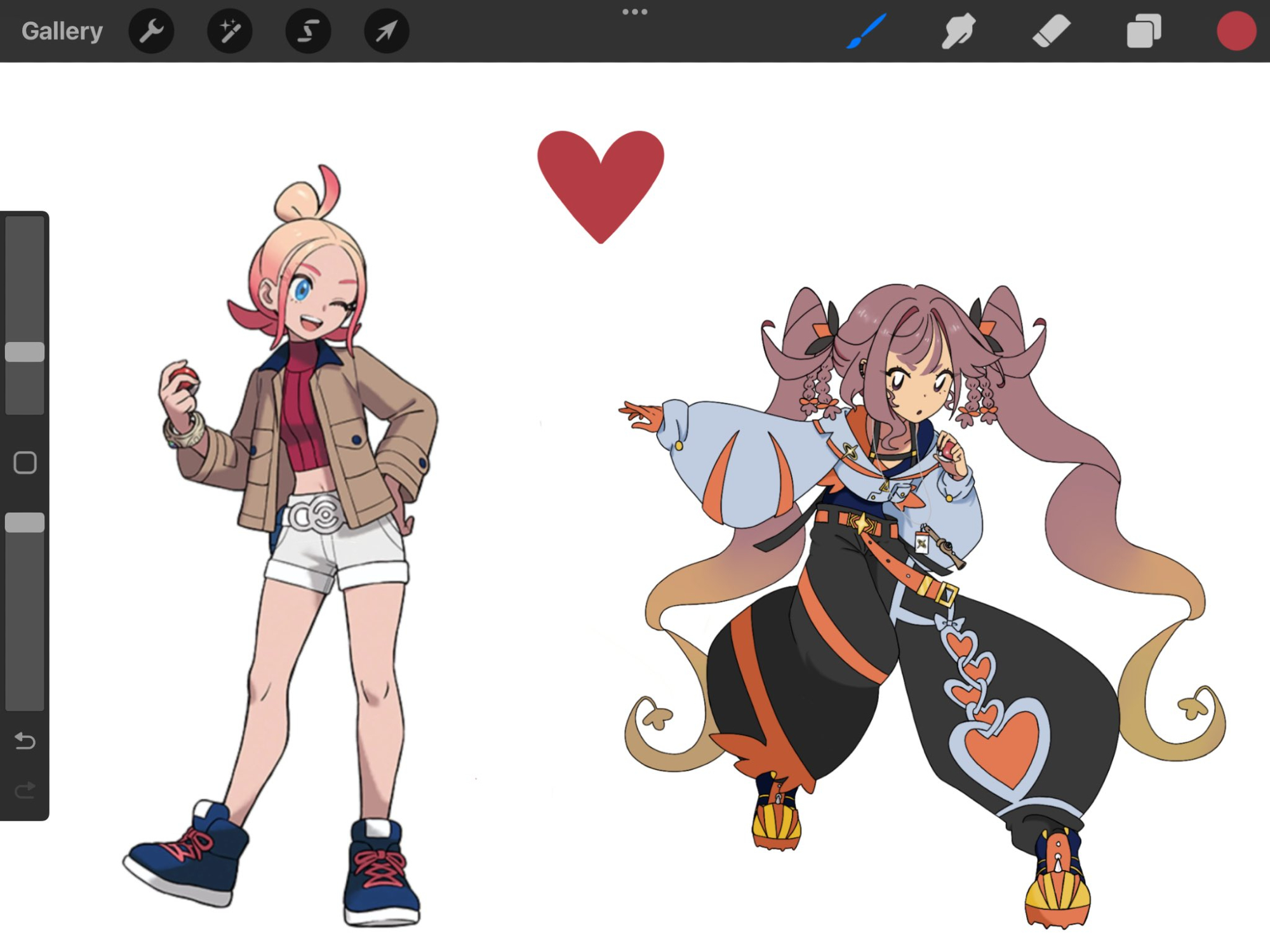Activate the Transform arrow tool
1270x952 pixels.
(386, 31)
